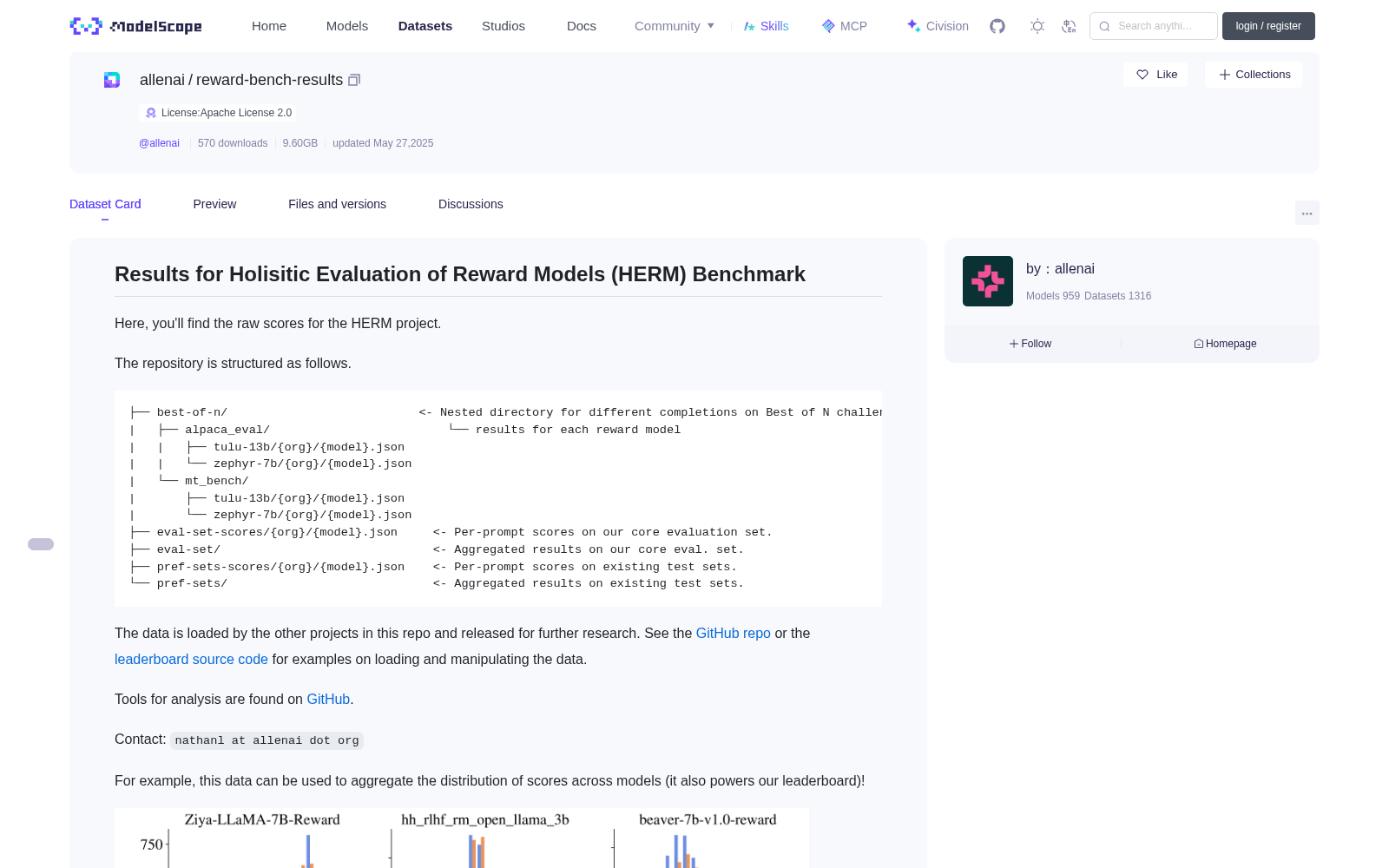Open the GitHub repo link
The image size is (1389, 868).
coord(734,634)
